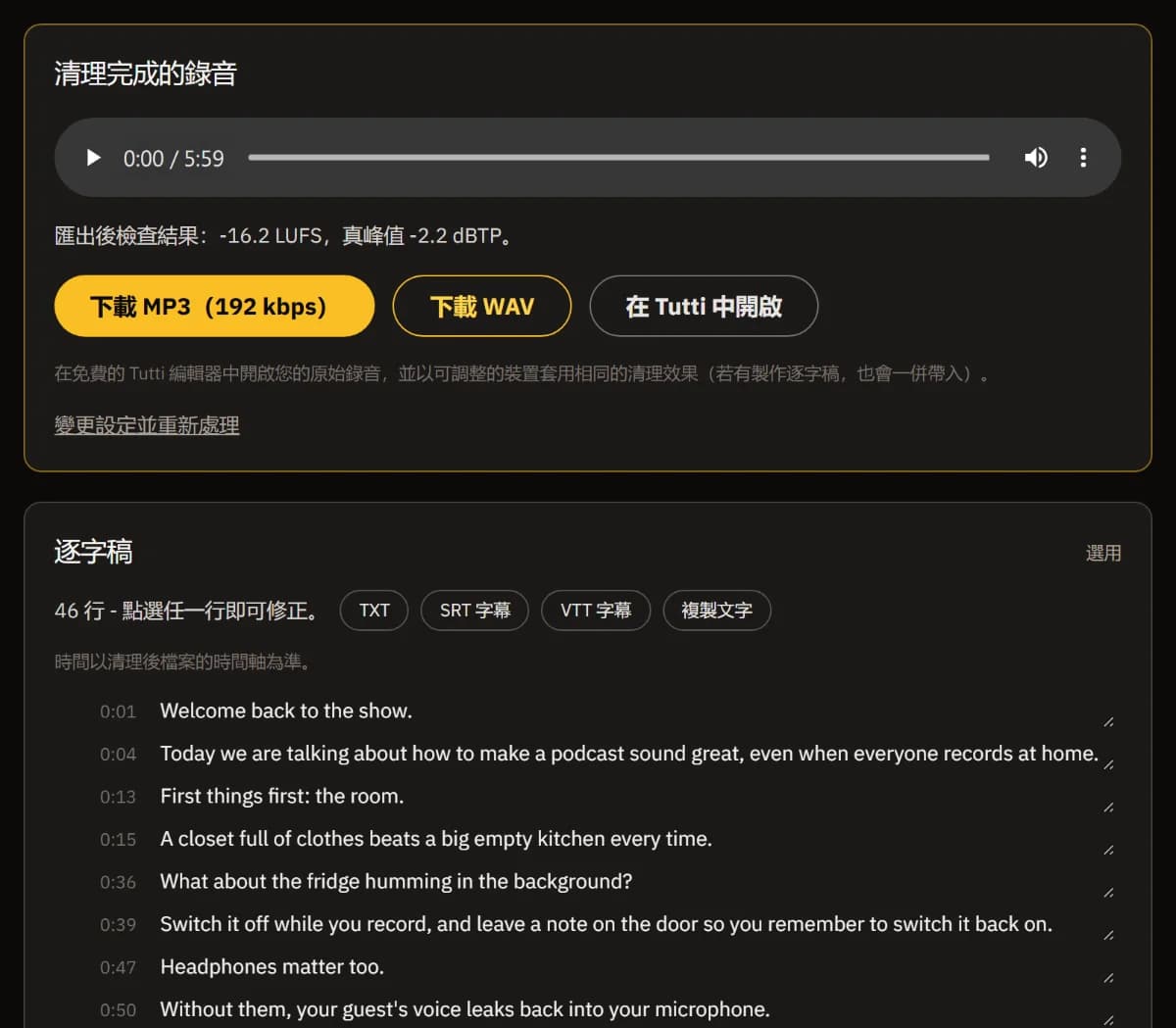This screenshot has width=1176, height=1028.
Task: Click the 下載 WAV button
Action: click(x=482, y=306)
